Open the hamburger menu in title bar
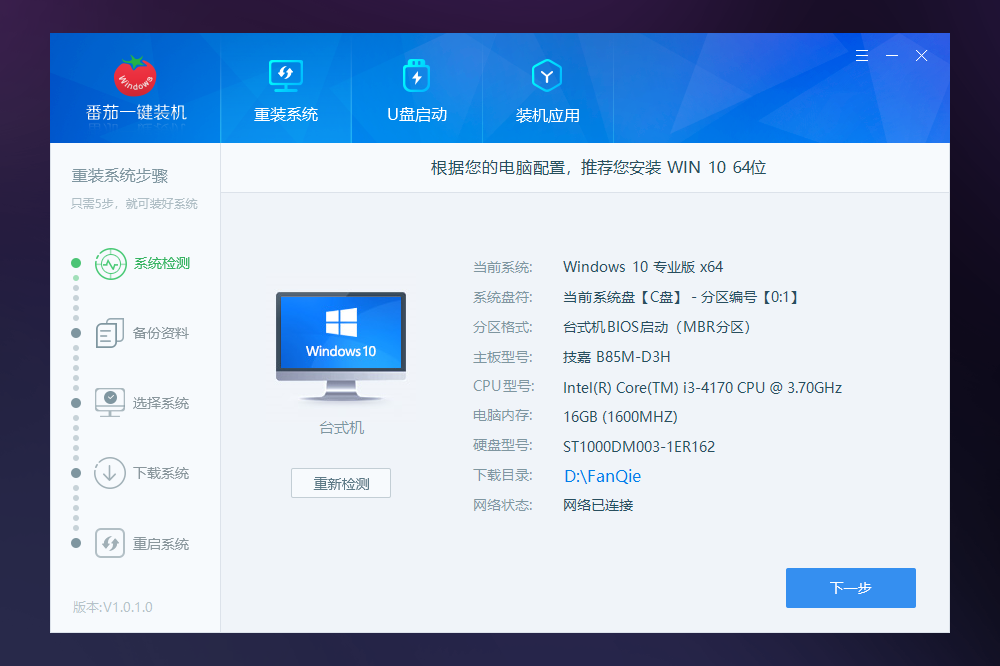Viewport: 1000px width, 666px height. [862, 56]
